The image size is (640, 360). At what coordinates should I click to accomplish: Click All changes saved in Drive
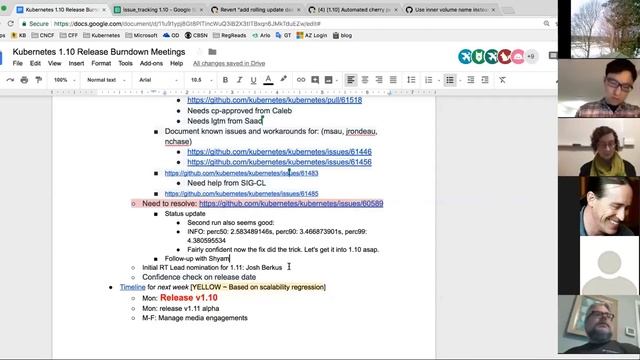tap(229, 63)
